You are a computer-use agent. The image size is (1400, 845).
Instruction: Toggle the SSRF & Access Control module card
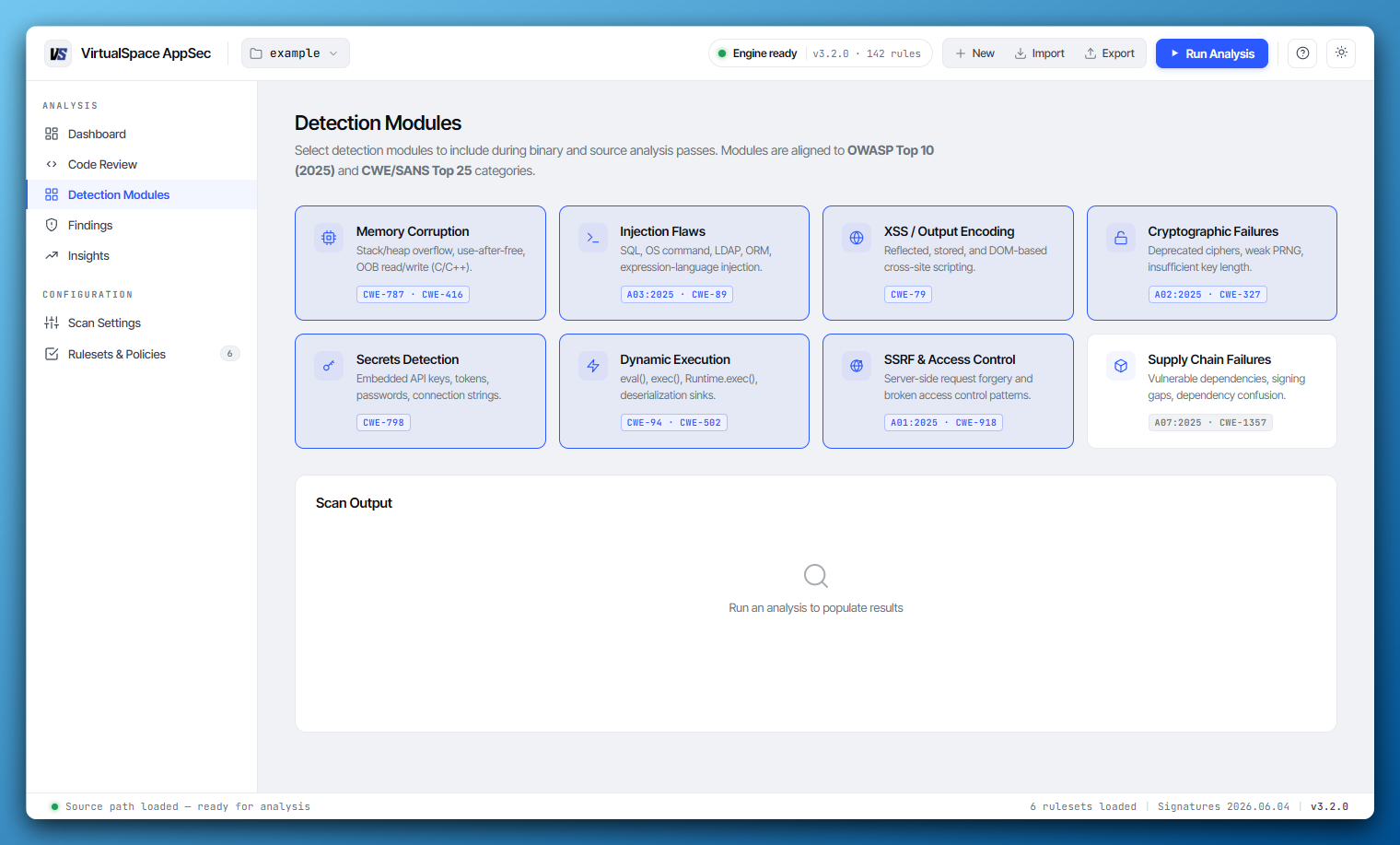(948, 391)
